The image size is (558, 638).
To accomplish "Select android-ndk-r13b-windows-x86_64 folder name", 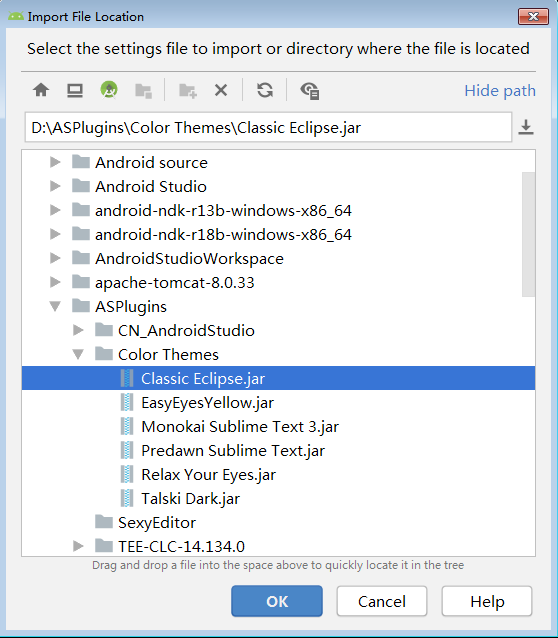I will [x=223, y=211].
